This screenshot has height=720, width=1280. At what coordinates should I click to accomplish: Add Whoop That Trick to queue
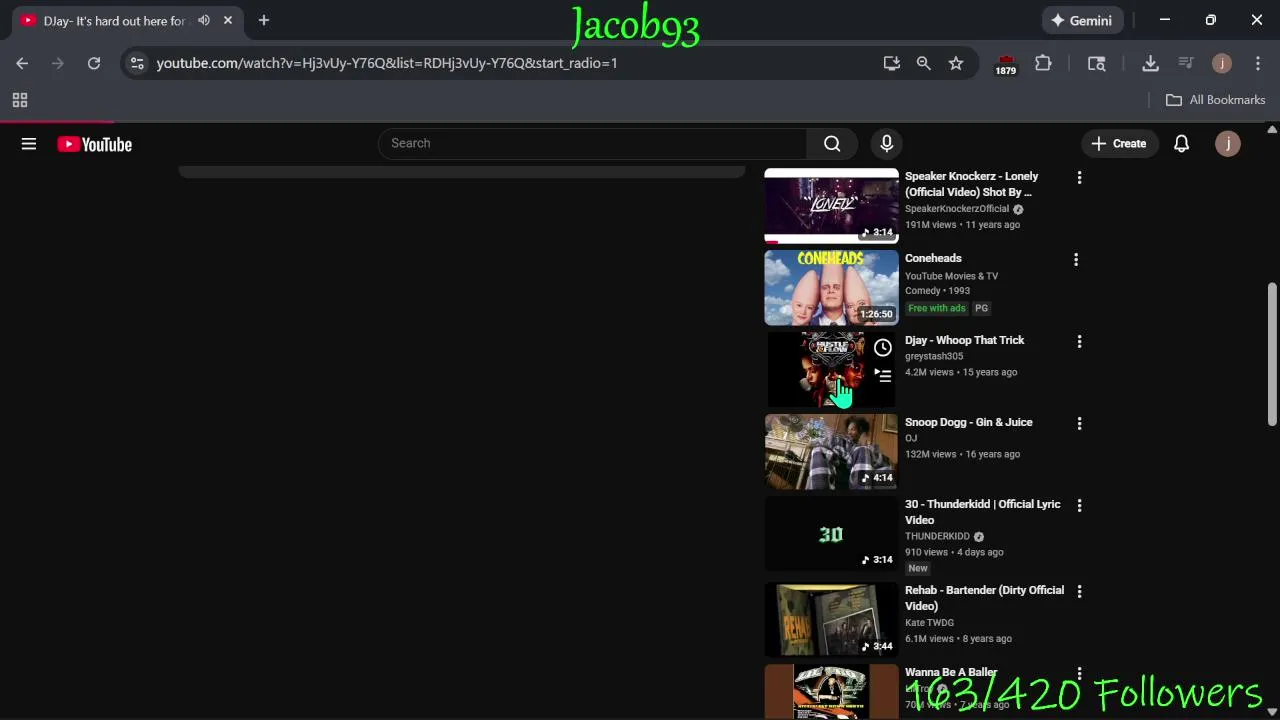tap(882, 376)
